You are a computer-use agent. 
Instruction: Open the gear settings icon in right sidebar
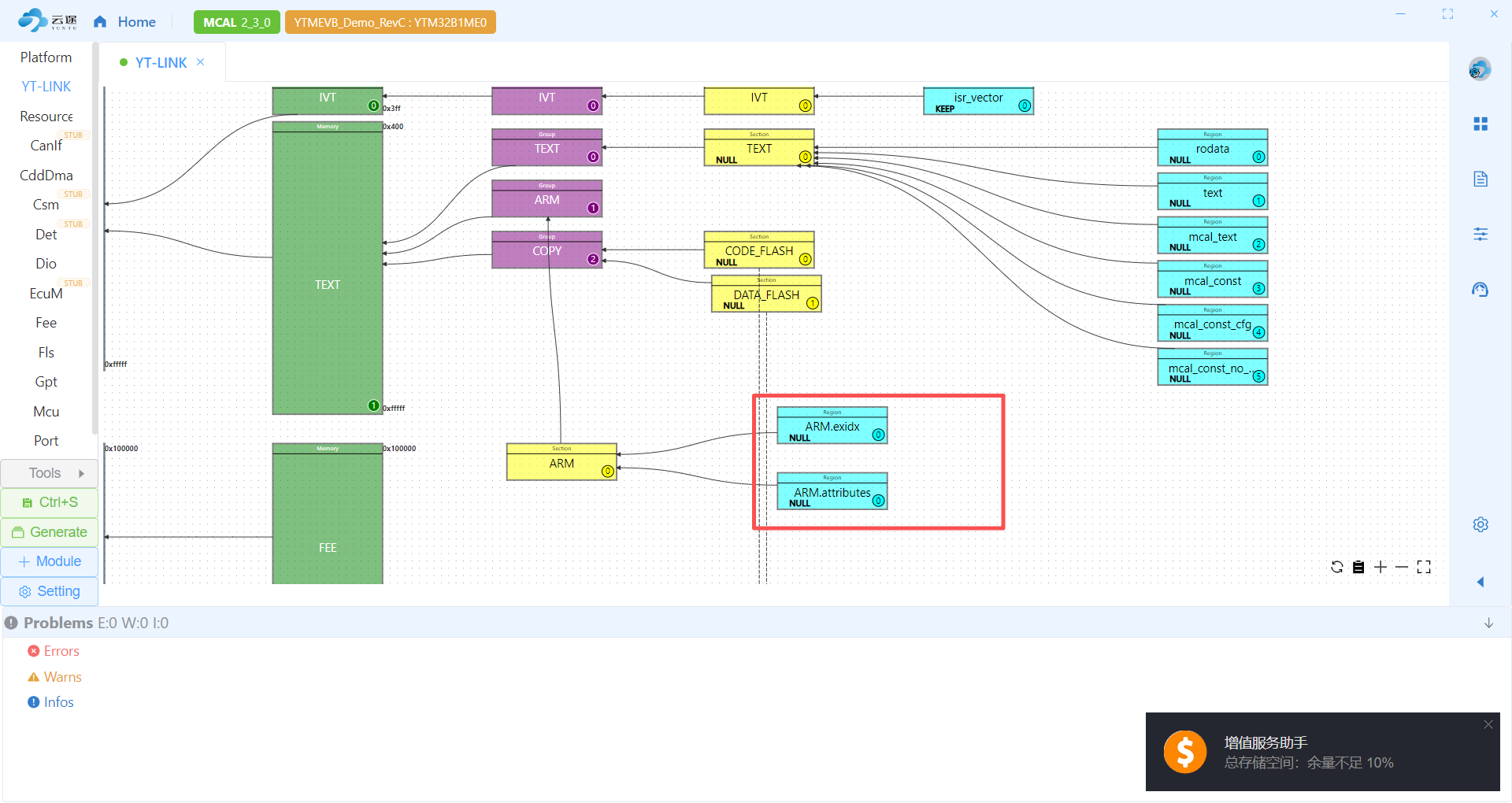point(1480,524)
